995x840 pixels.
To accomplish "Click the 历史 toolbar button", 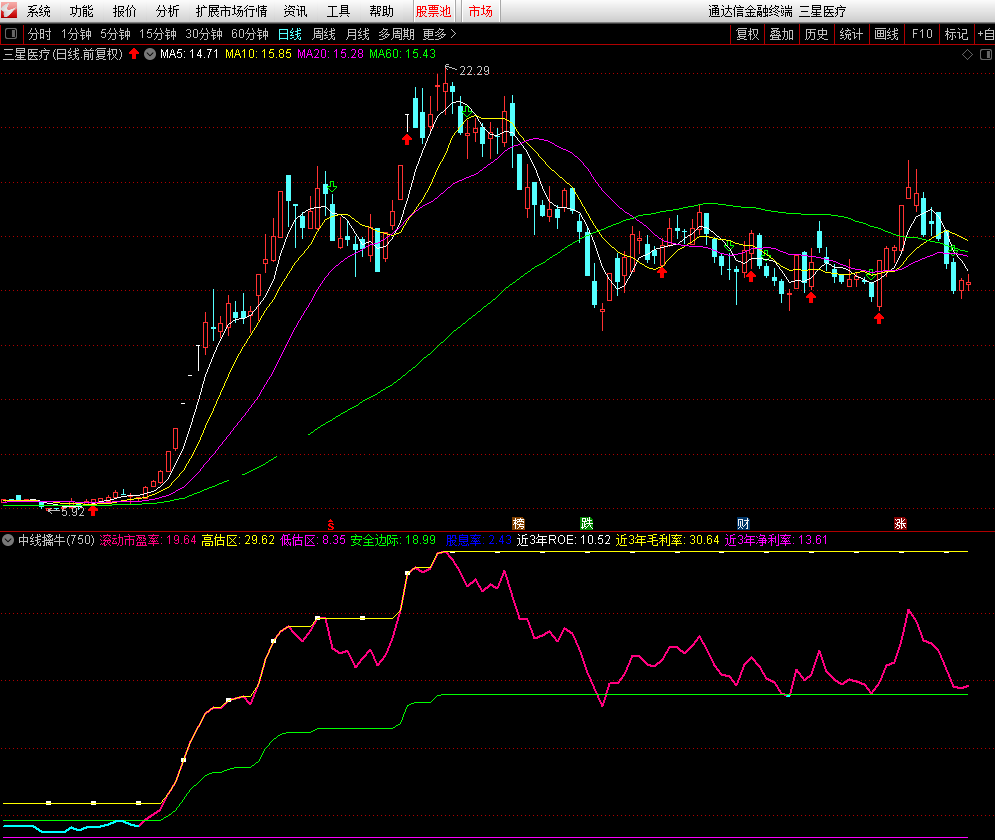I will point(817,34).
